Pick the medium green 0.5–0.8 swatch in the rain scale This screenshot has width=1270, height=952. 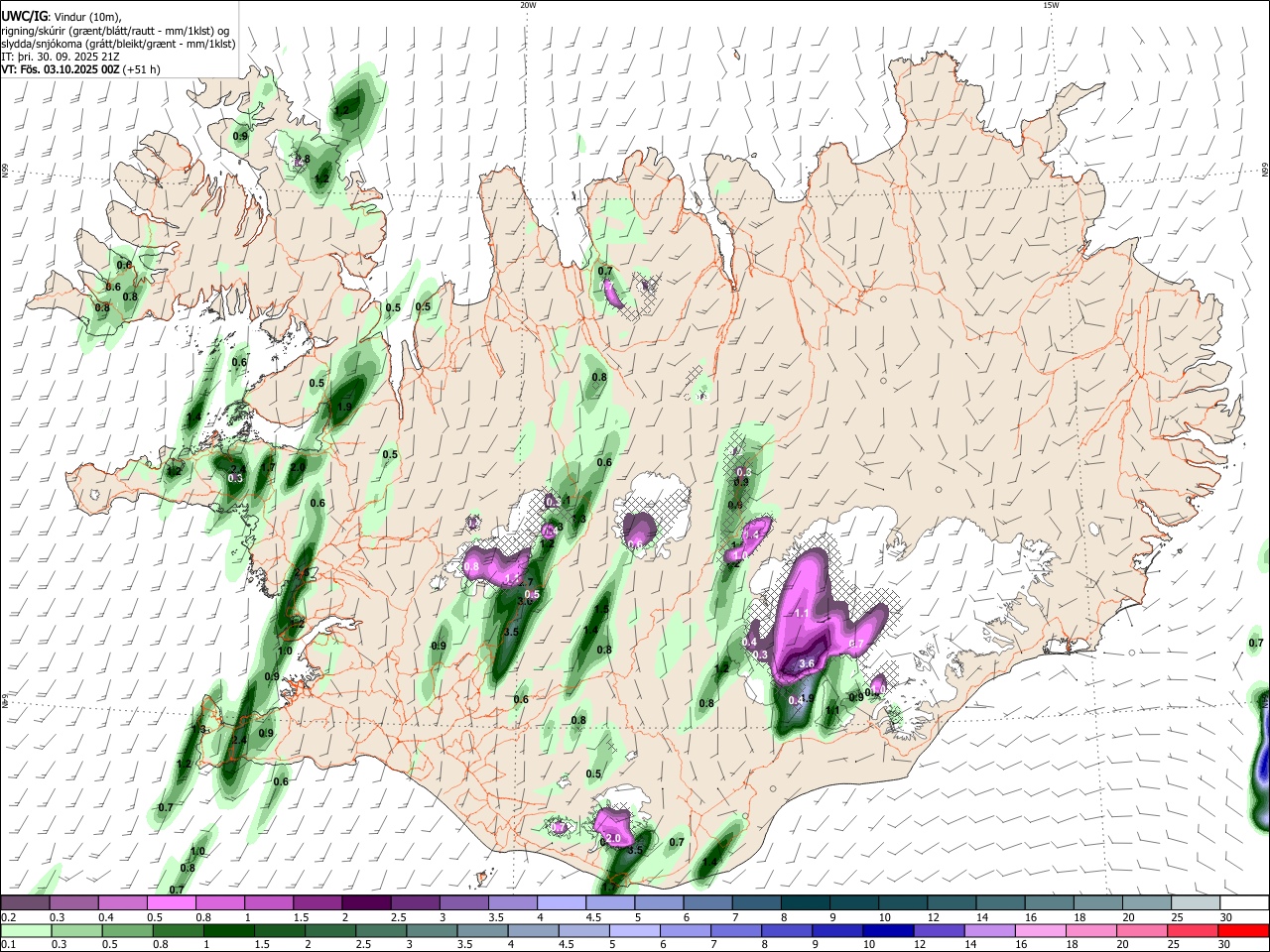(x=127, y=930)
